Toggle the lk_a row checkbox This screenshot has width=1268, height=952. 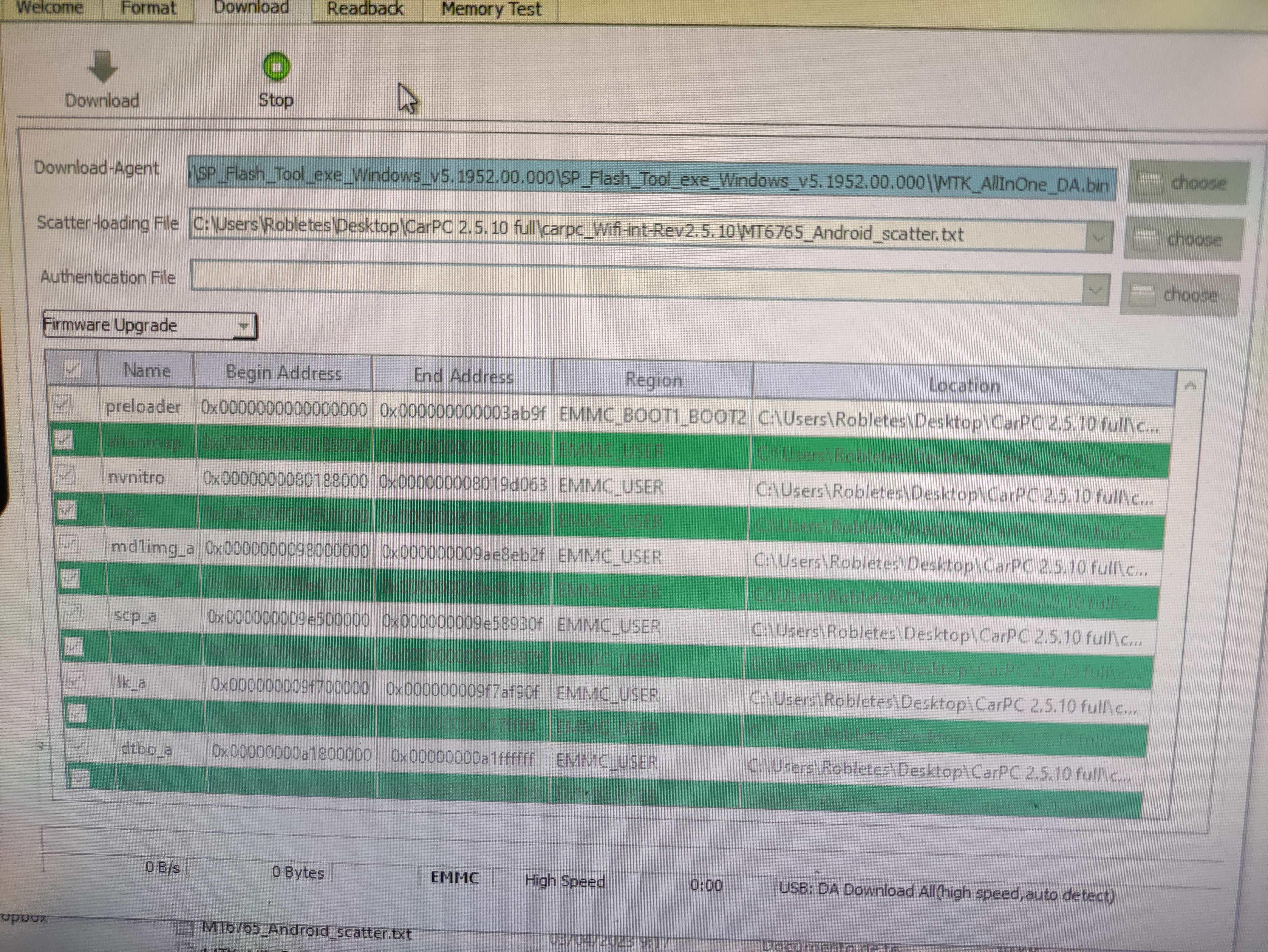[76, 680]
